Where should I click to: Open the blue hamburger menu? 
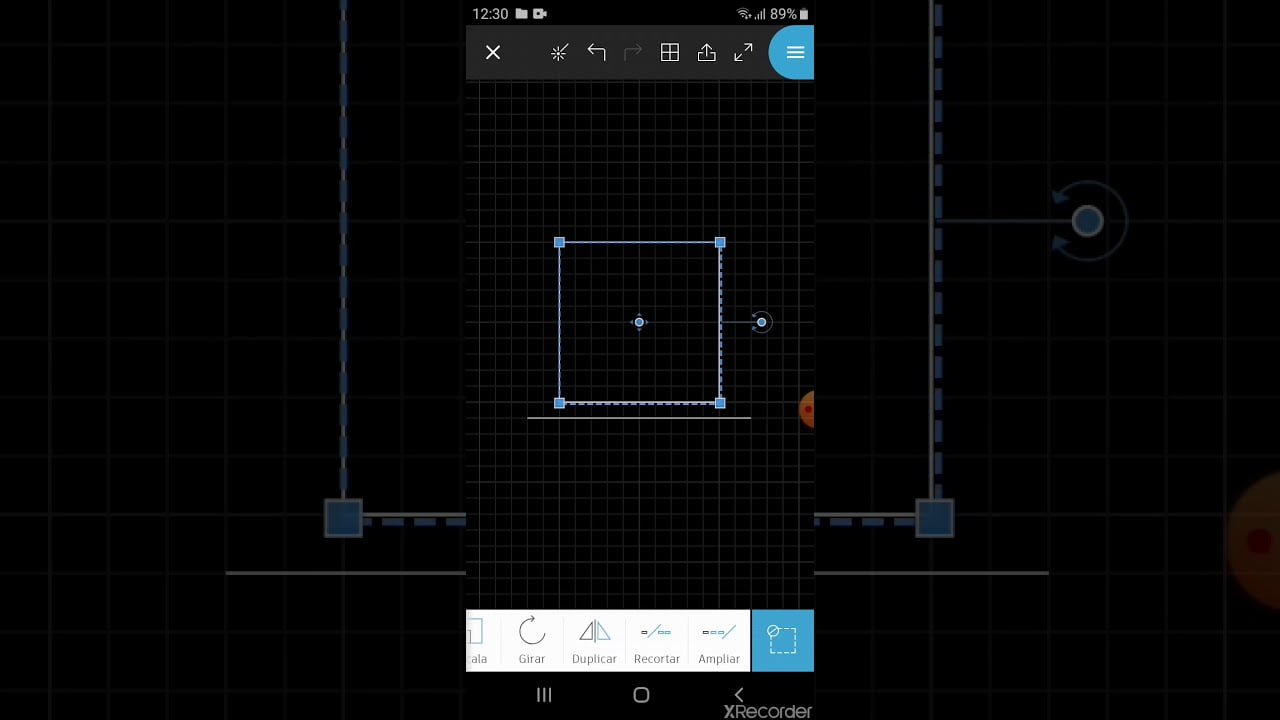click(x=794, y=53)
